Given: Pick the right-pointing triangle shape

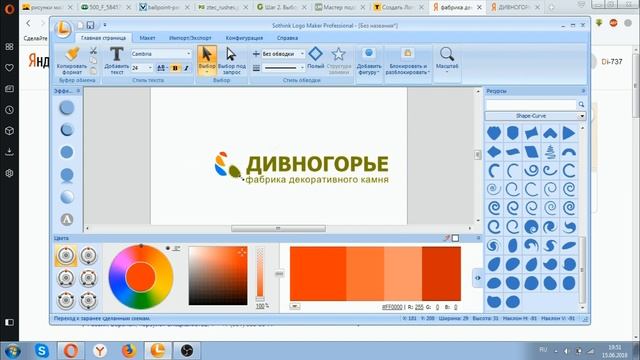Looking at the screenshot, I should 569,133.
